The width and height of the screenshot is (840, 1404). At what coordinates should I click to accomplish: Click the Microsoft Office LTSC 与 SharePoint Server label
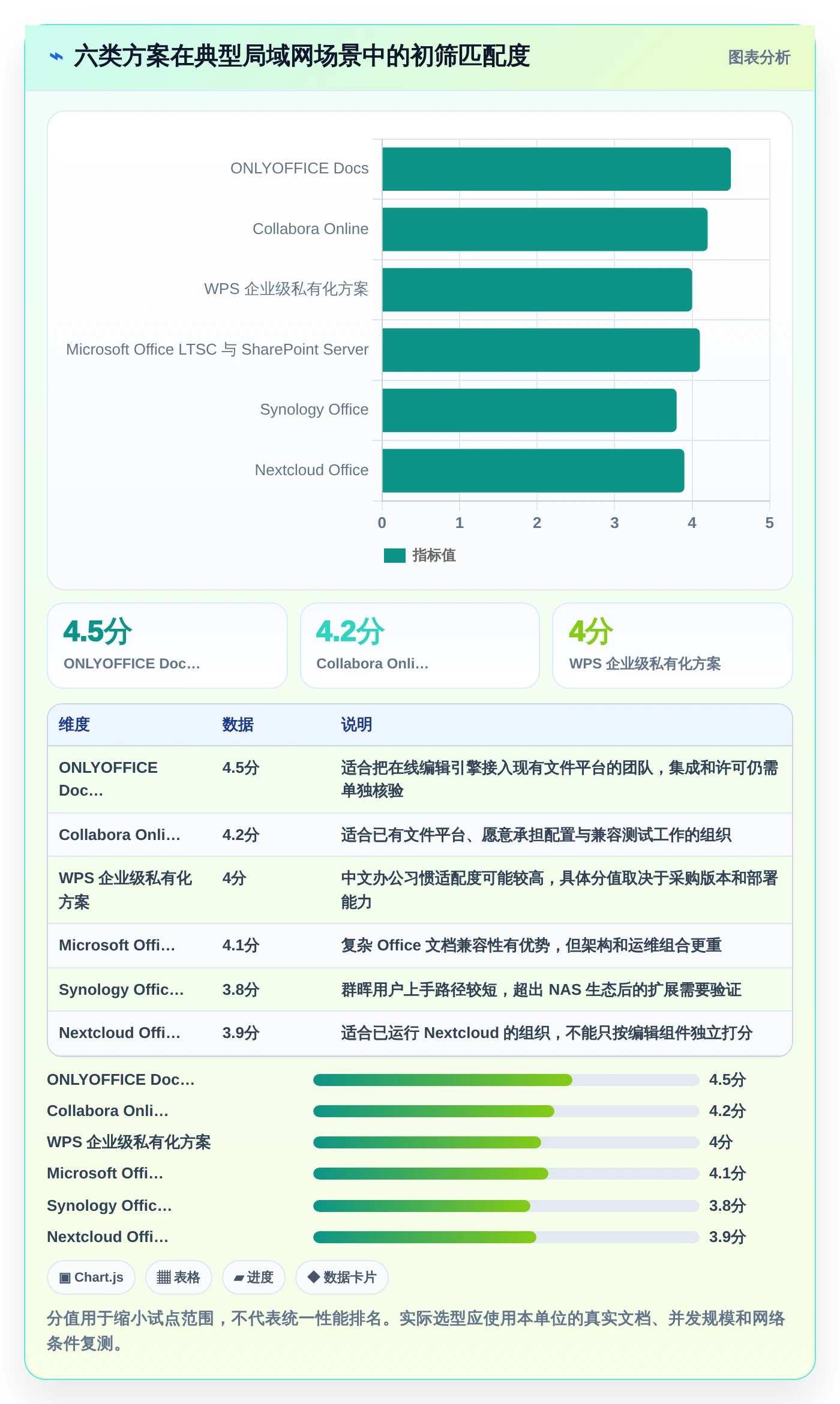click(x=217, y=349)
